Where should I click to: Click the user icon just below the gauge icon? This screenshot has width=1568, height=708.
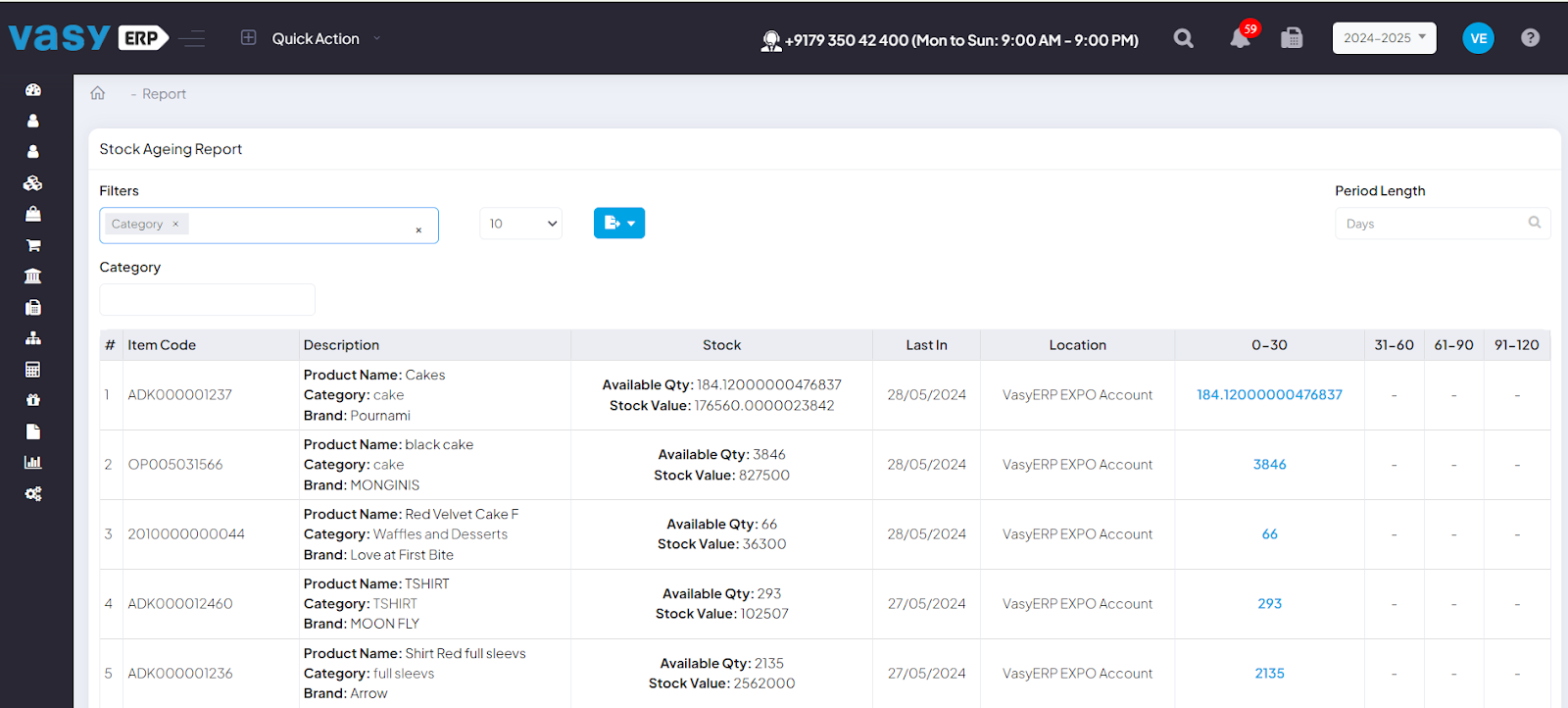click(33, 121)
